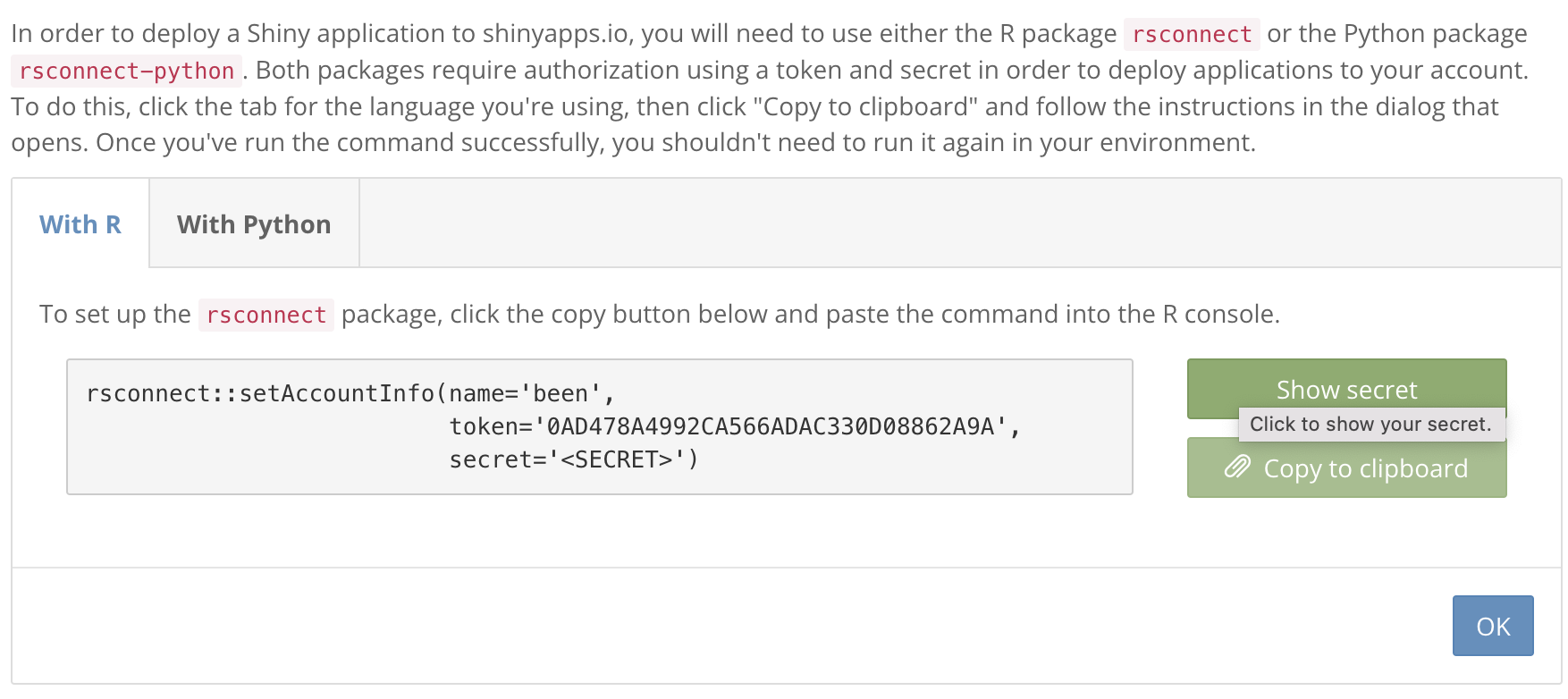The image size is (1568, 699).
Task: Click the tooltip saying Click to show your secret
Action: pos(1371,424)
